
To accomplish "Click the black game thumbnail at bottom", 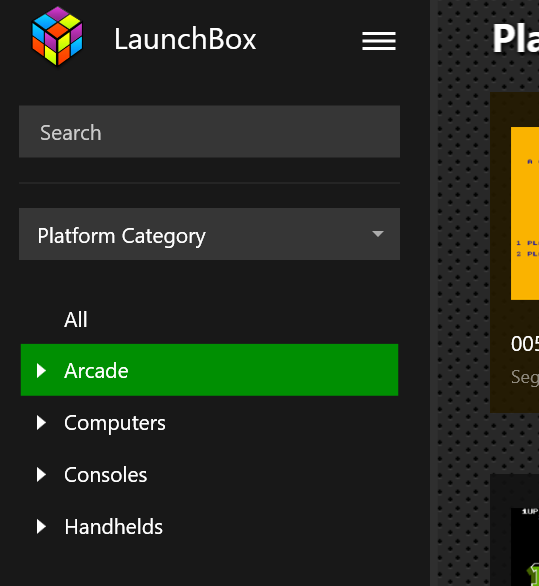I will (525, 547).
